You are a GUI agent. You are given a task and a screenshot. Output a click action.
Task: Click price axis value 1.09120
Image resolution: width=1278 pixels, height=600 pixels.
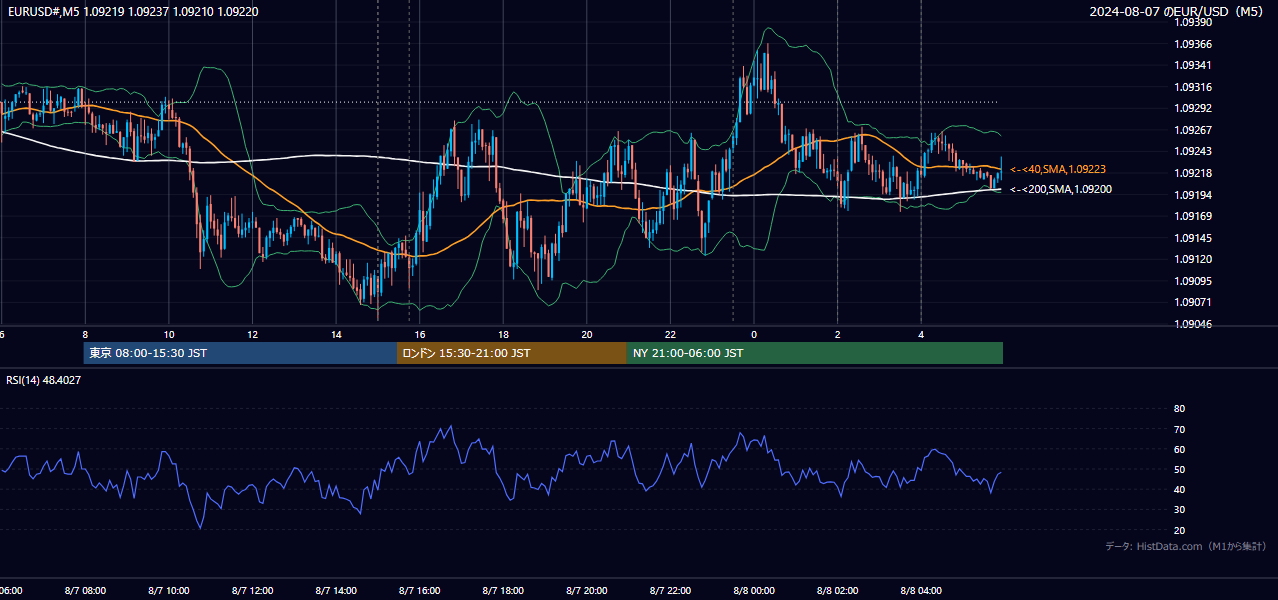(1194, 259)
